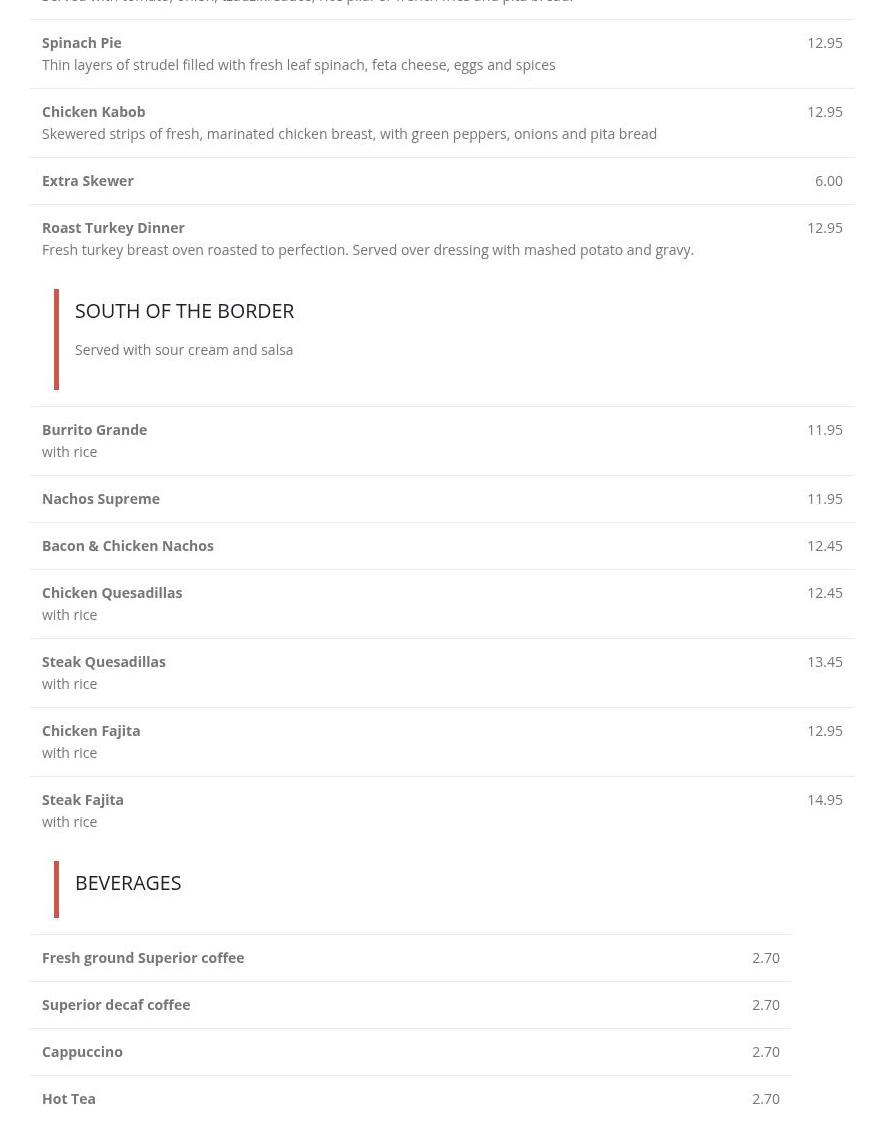Select Burrito Grande menu entry

point(95,430)
